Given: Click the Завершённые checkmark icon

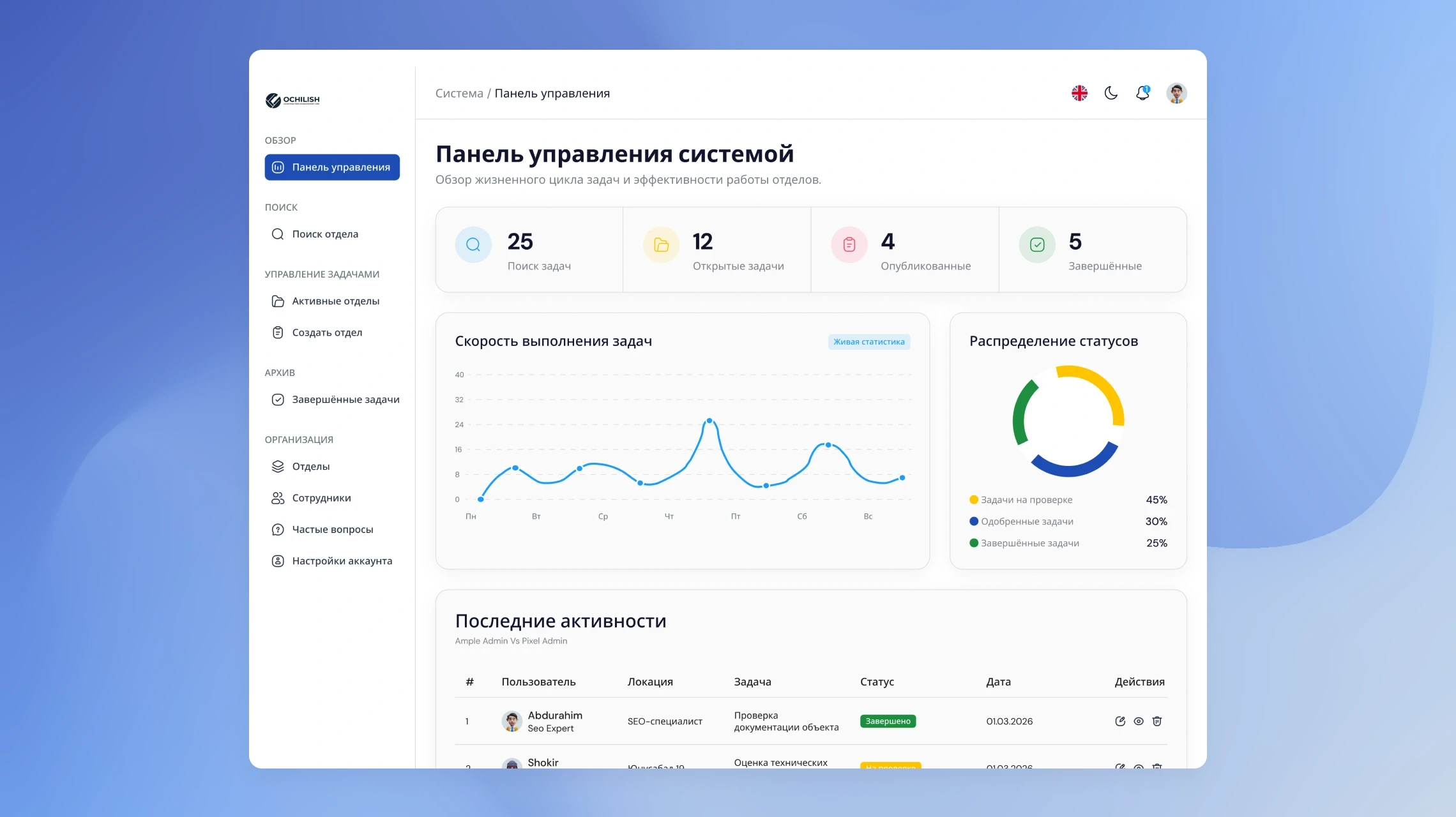Looking at the screenshot, I should click(1037, 244).
